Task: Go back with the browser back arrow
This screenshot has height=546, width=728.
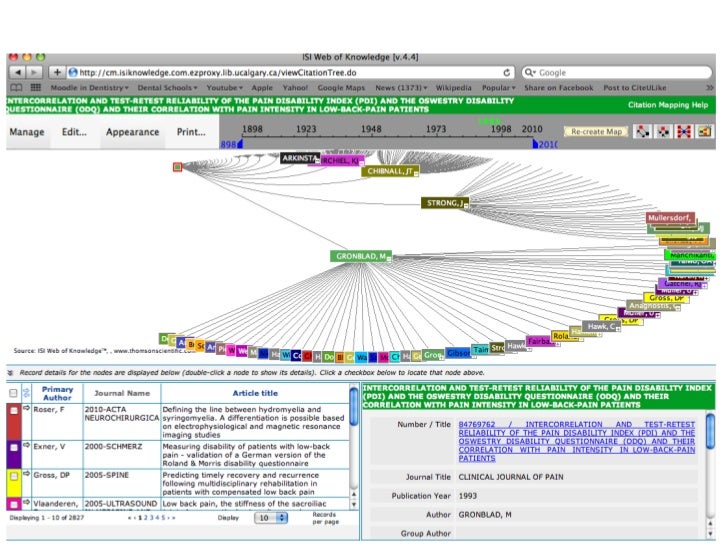Action: 18,72
